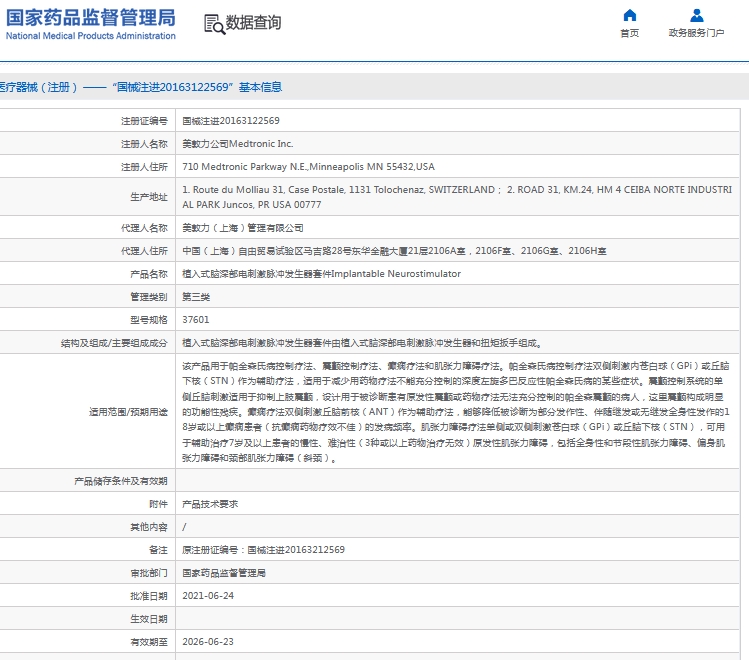Click registrant name 美敦力公司Medtronic Inc.
749x660 pixels.
click(237, 144)
